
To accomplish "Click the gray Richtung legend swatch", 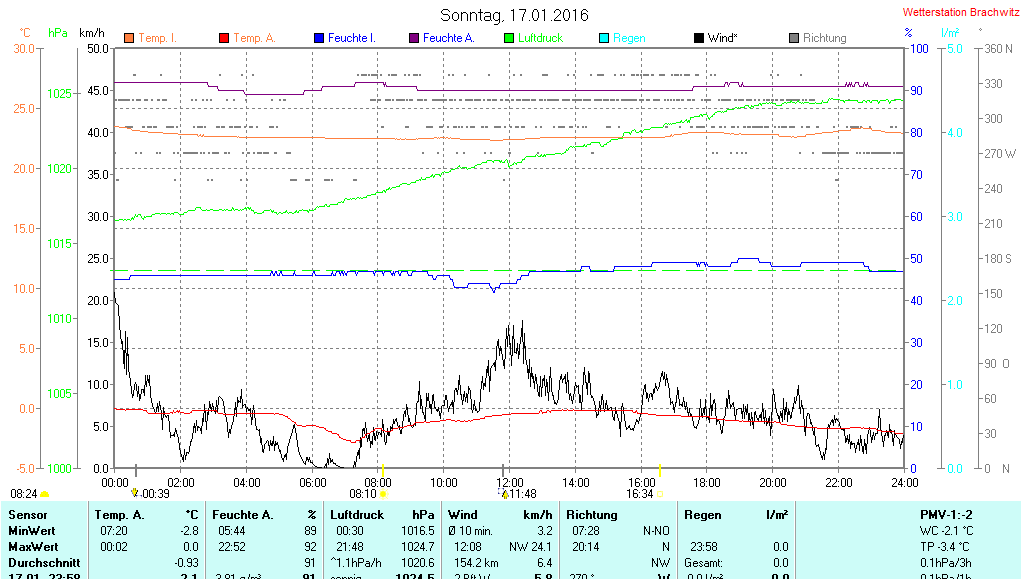I will point(794,38).
